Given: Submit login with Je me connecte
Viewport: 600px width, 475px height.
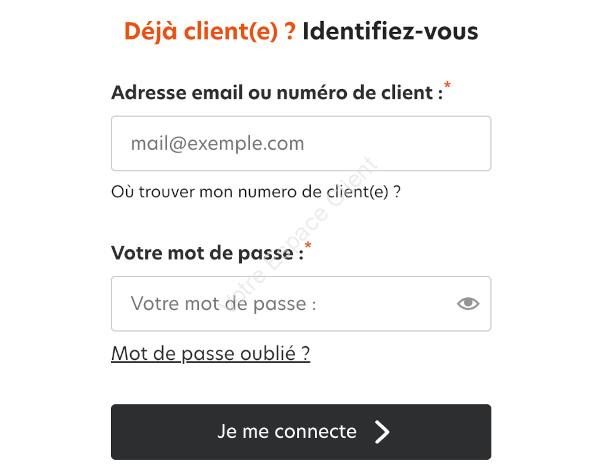Looking at the screenshot, I should 301,432.
